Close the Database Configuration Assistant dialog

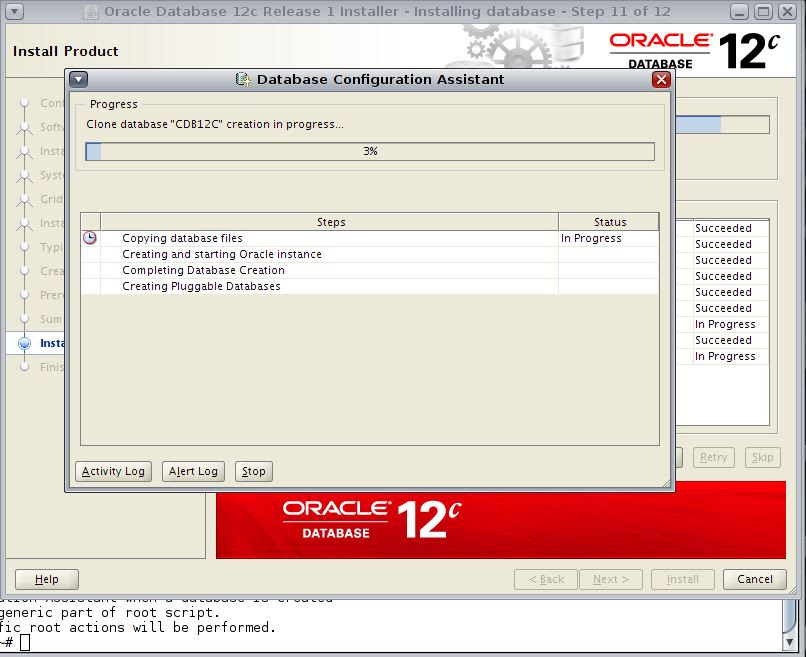click(x=661, y=80)
